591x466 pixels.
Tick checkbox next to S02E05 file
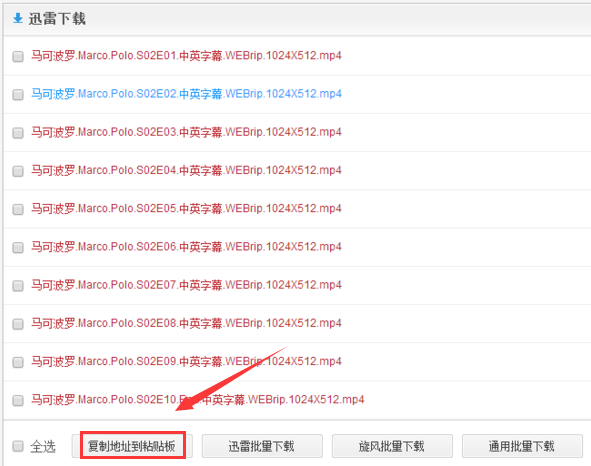18,209
